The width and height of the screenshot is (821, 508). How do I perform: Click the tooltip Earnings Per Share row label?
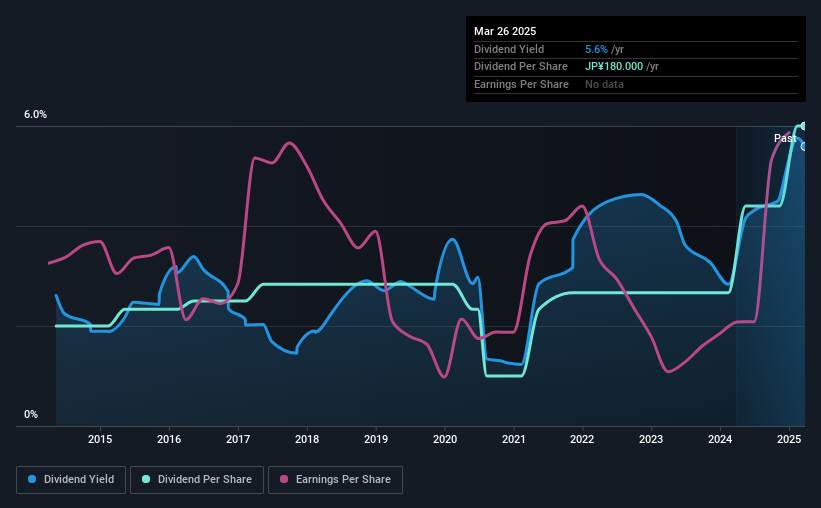coord(521,84)
